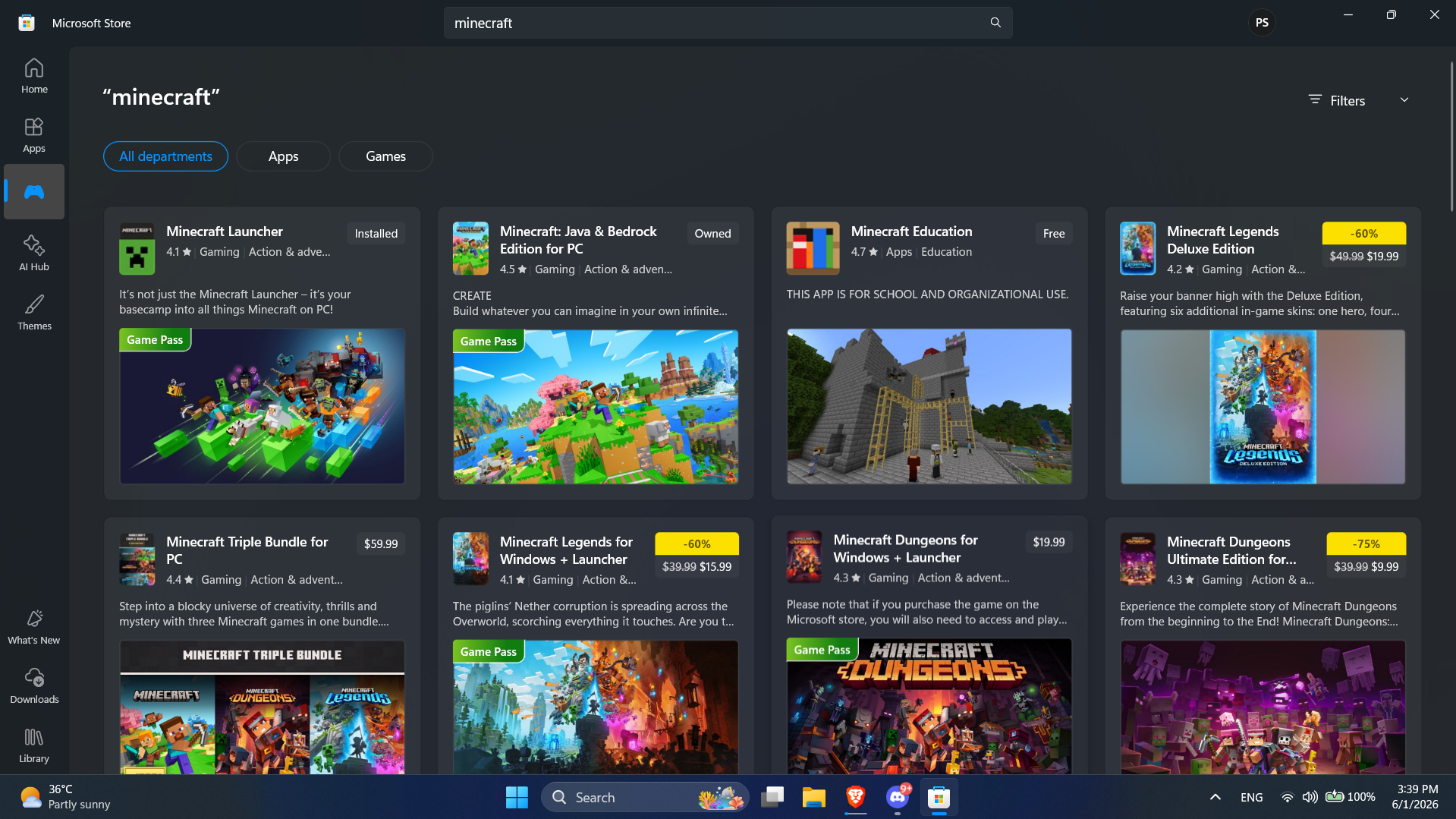Open the Windows Start menu
This screenshot has height=819, width=1456.
517,797
